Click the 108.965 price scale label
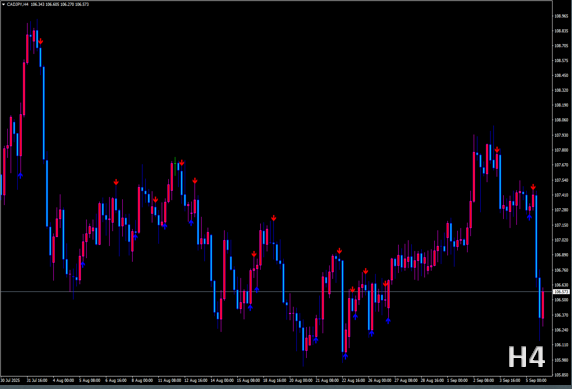Viewport: 572px width, 389px height. (561, 16)
